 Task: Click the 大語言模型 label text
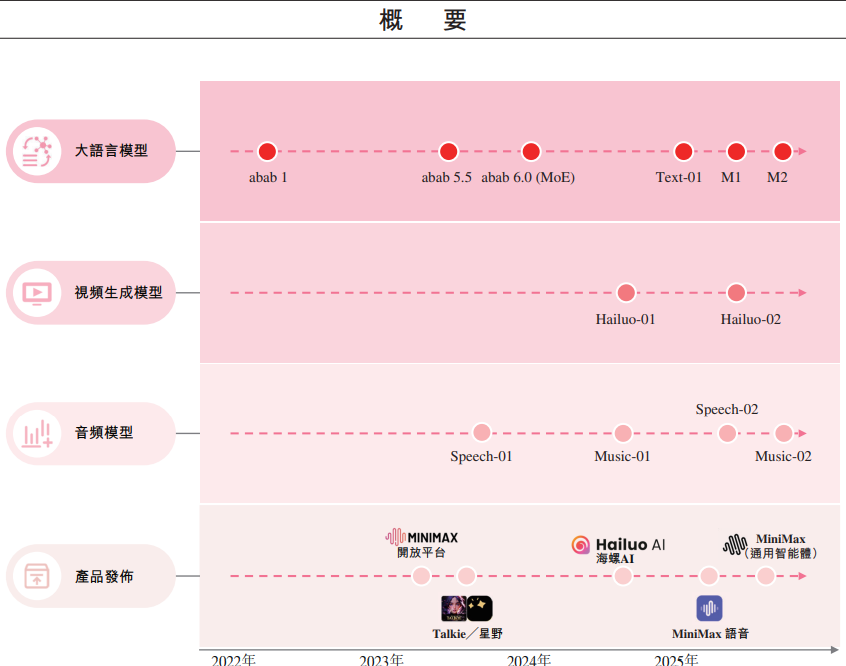(x=111, y=151)
